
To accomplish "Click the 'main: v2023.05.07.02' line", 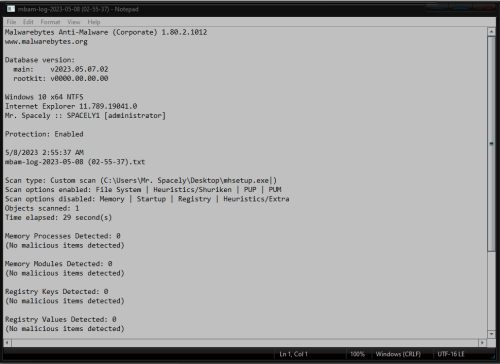I will click(x=61, y=69).
